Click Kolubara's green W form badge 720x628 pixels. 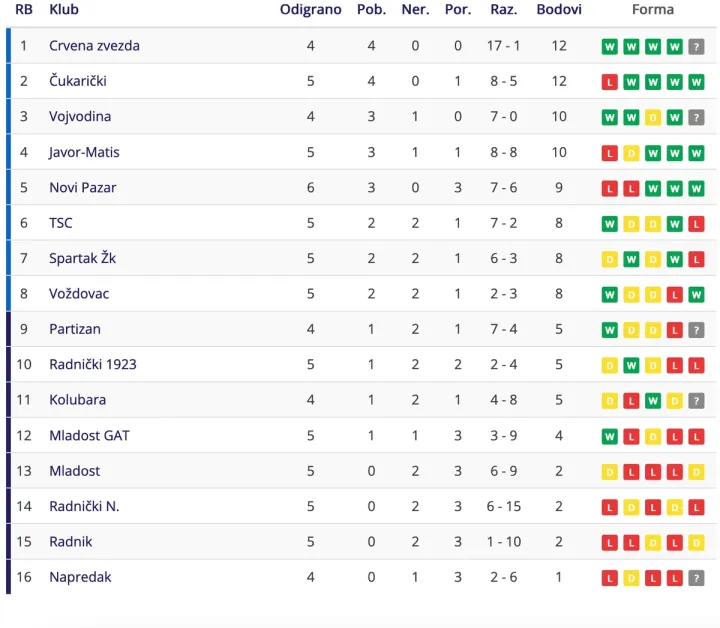click(x=652, y=401)
